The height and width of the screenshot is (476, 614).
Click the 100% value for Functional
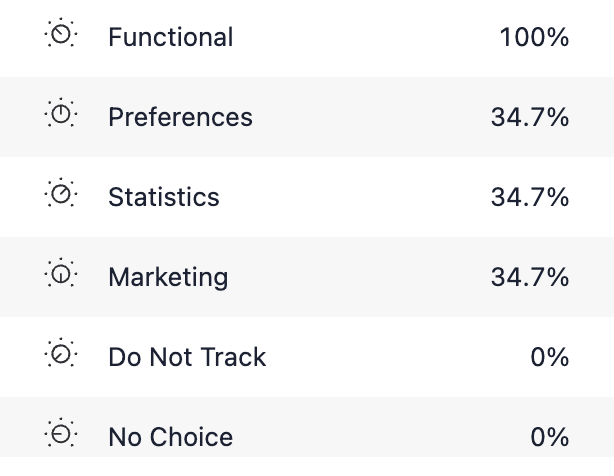[534, 38]
